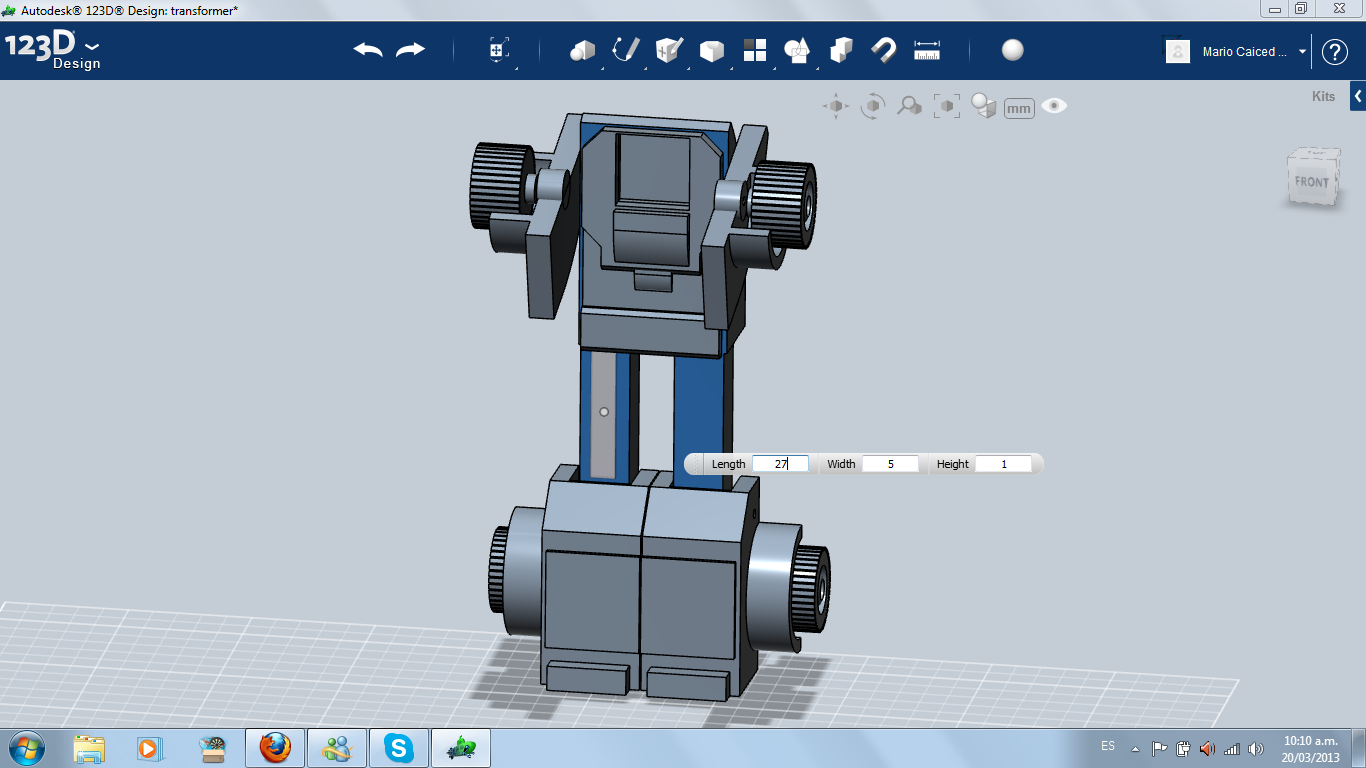
Task: Click the Width input field
Action: [890, 464]
